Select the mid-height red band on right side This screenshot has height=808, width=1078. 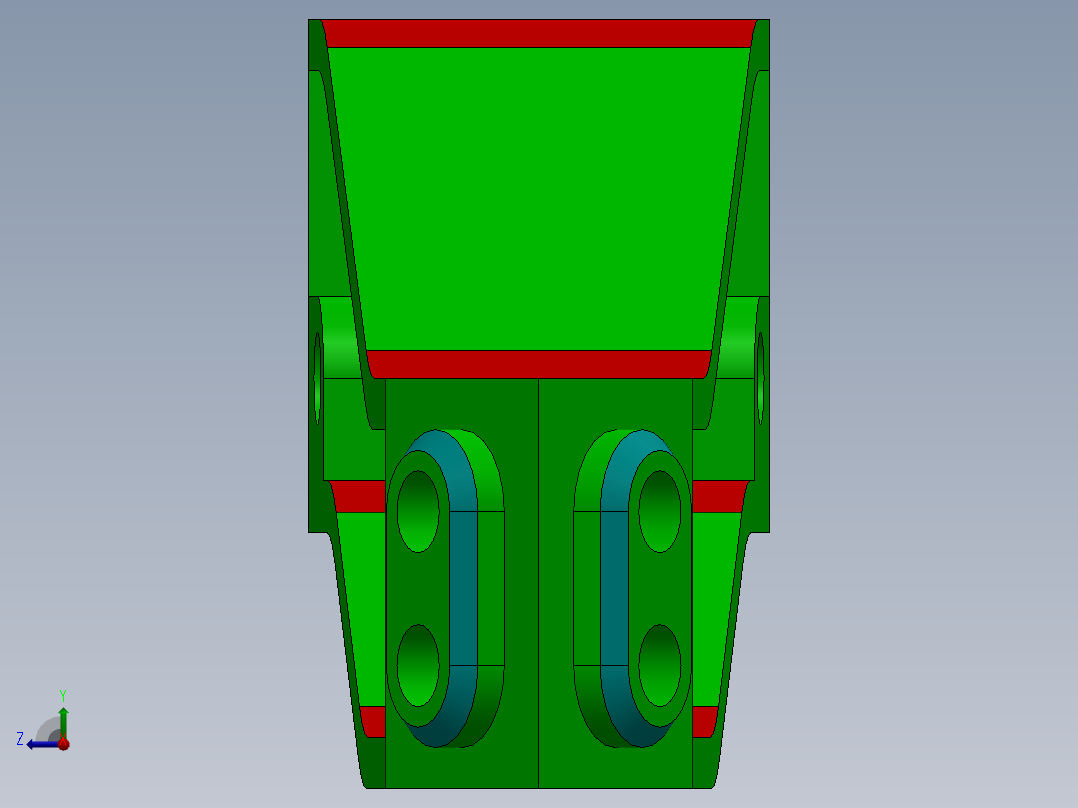pos(720,496)
